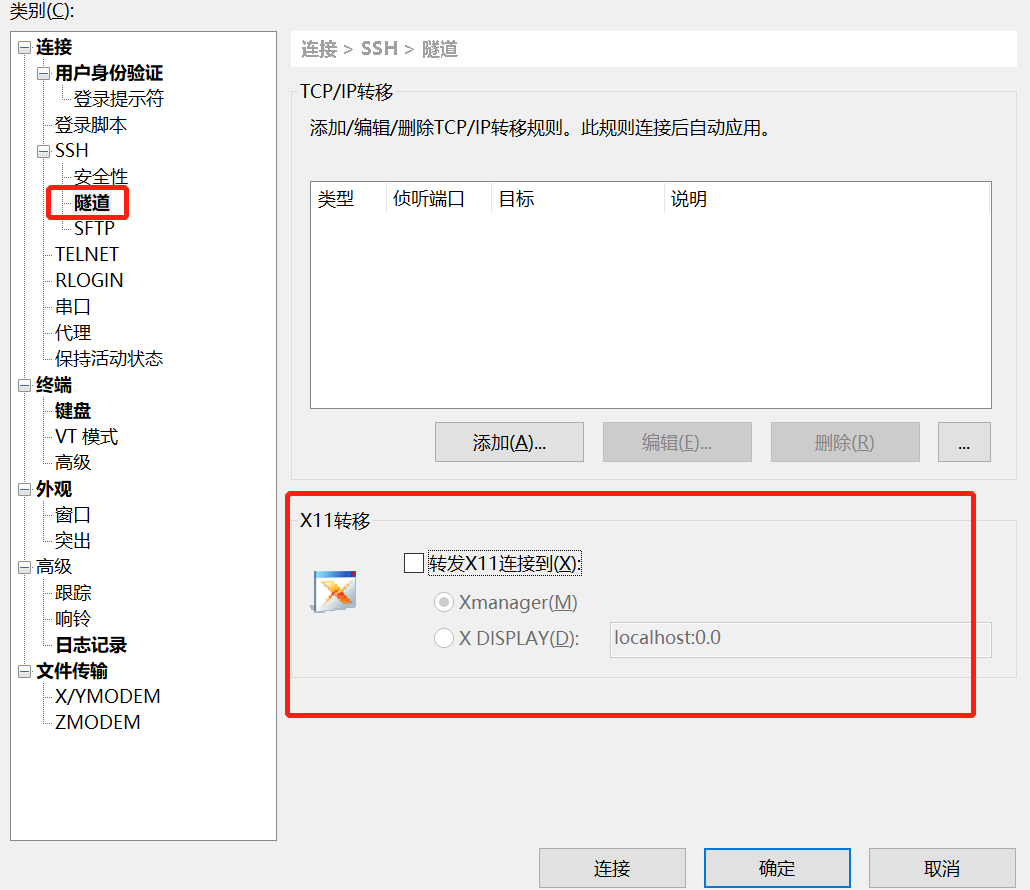Click the ... more options button

coord(964,442)
